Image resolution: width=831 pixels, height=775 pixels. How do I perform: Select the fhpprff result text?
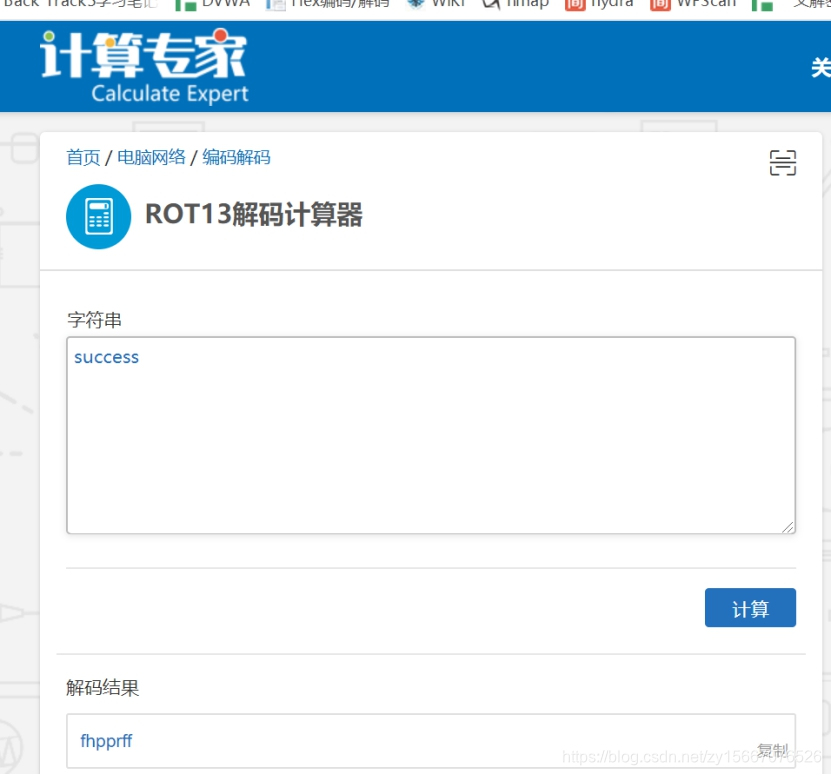coord(103,741)
